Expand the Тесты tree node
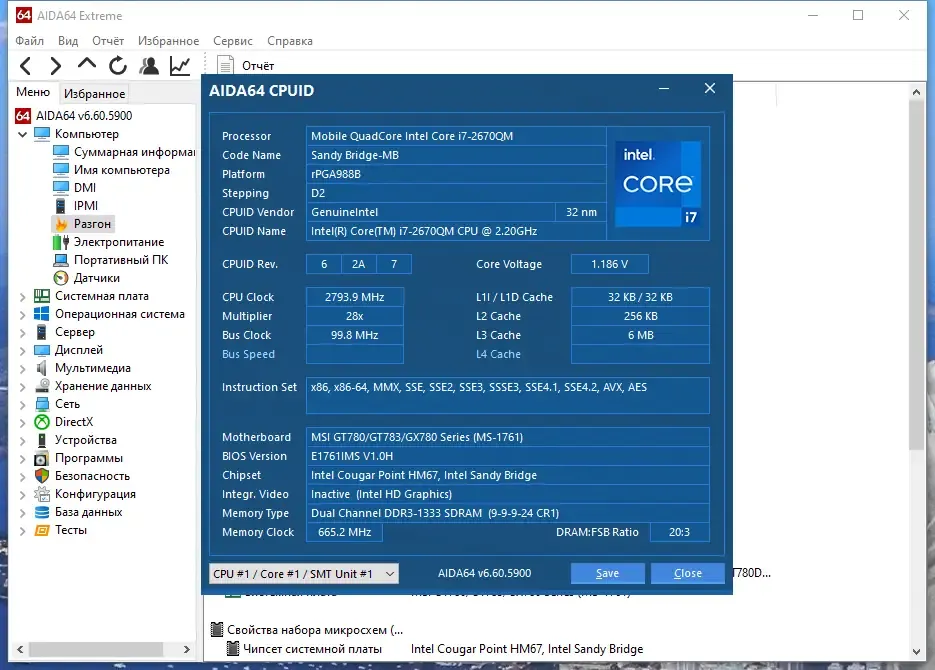The image size is (935, 670). tap(23, 531)
